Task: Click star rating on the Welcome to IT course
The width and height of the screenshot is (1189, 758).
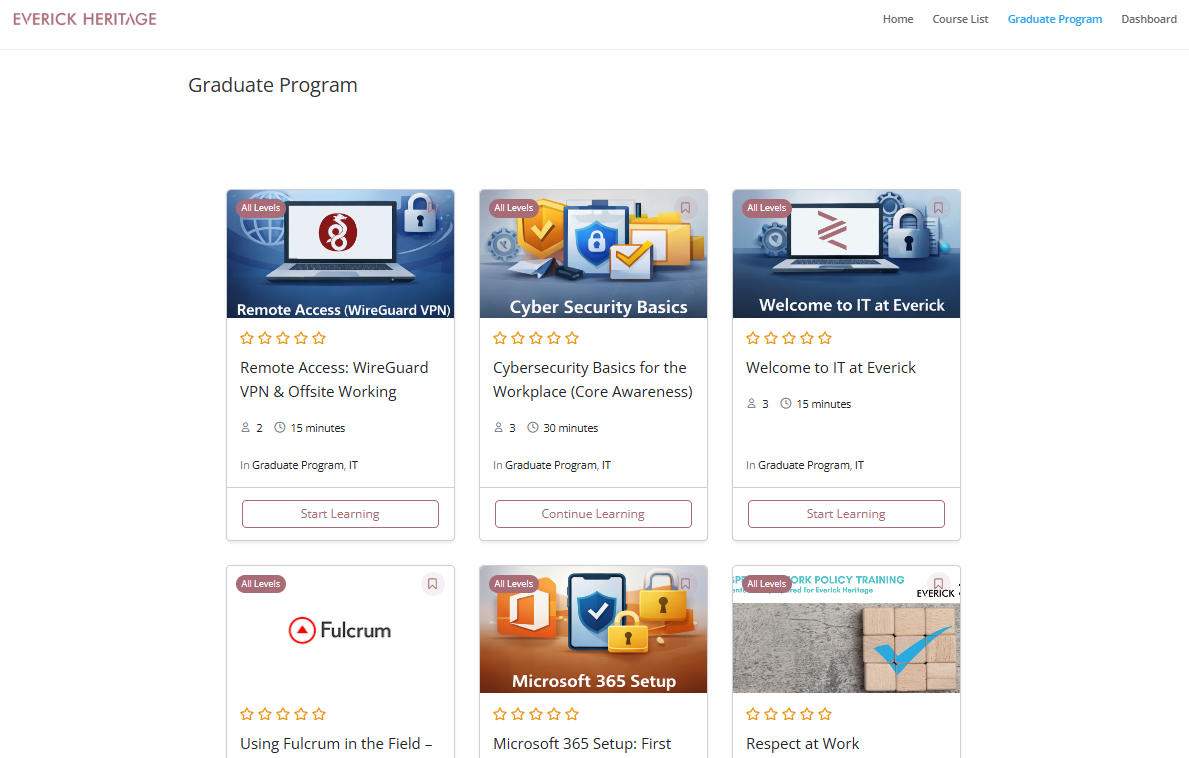Action: (x=789, y=338)
